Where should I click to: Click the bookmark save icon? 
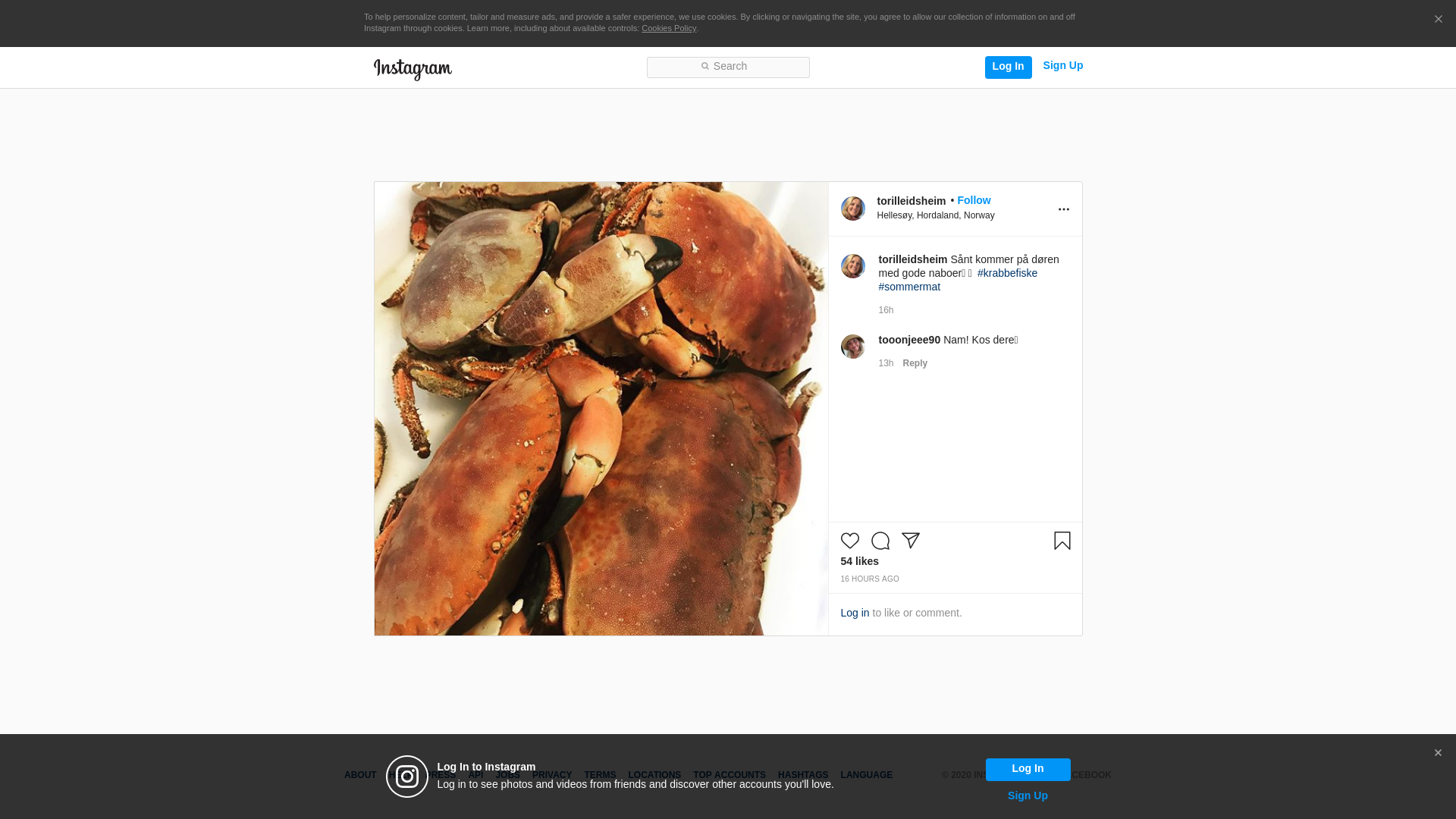(1062, 541)
